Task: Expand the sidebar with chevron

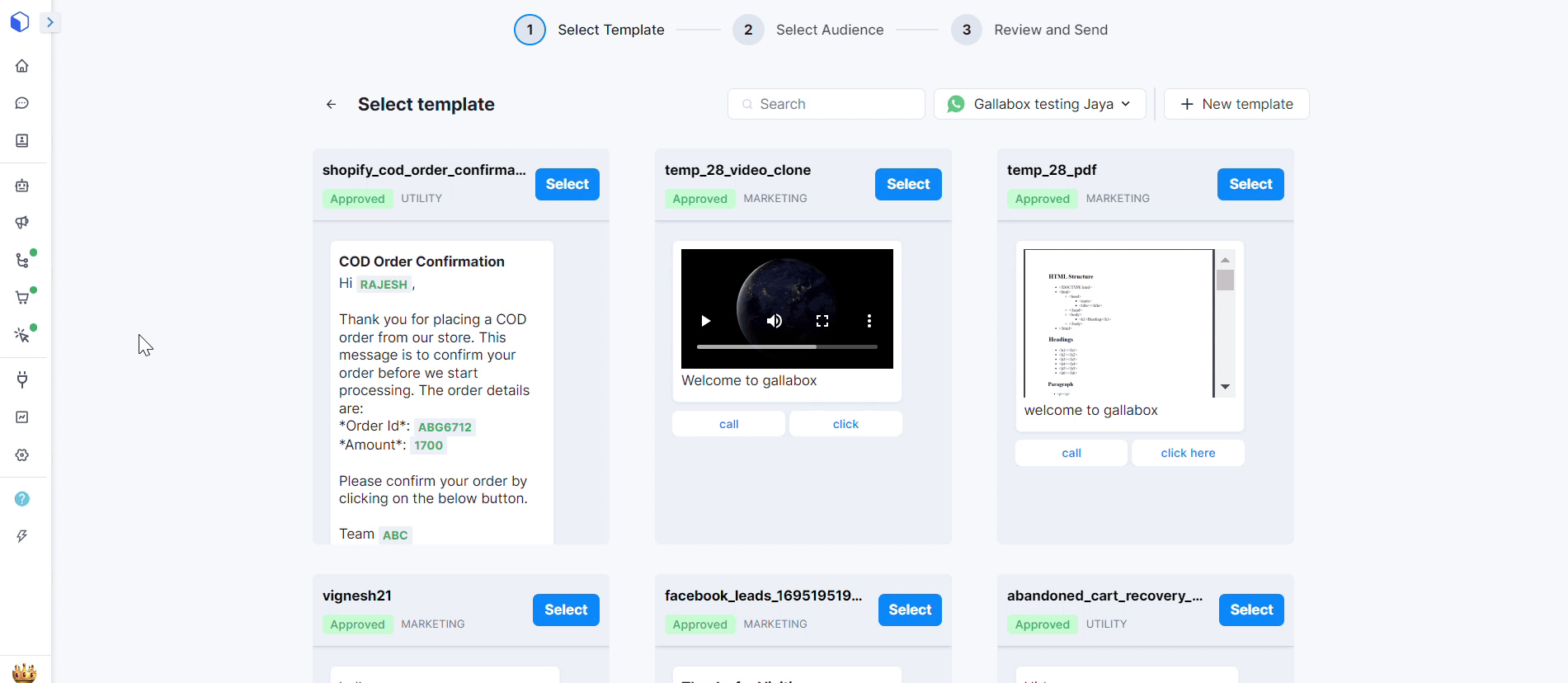Action: pyautogui.click(x=50, y=22)
